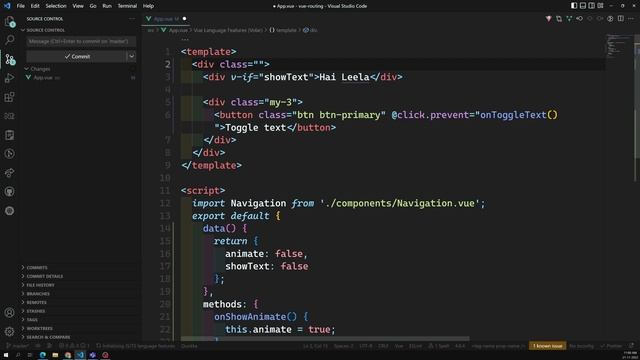Click the master branch status bar item
The image size is (640, 360).
point(17,346)
